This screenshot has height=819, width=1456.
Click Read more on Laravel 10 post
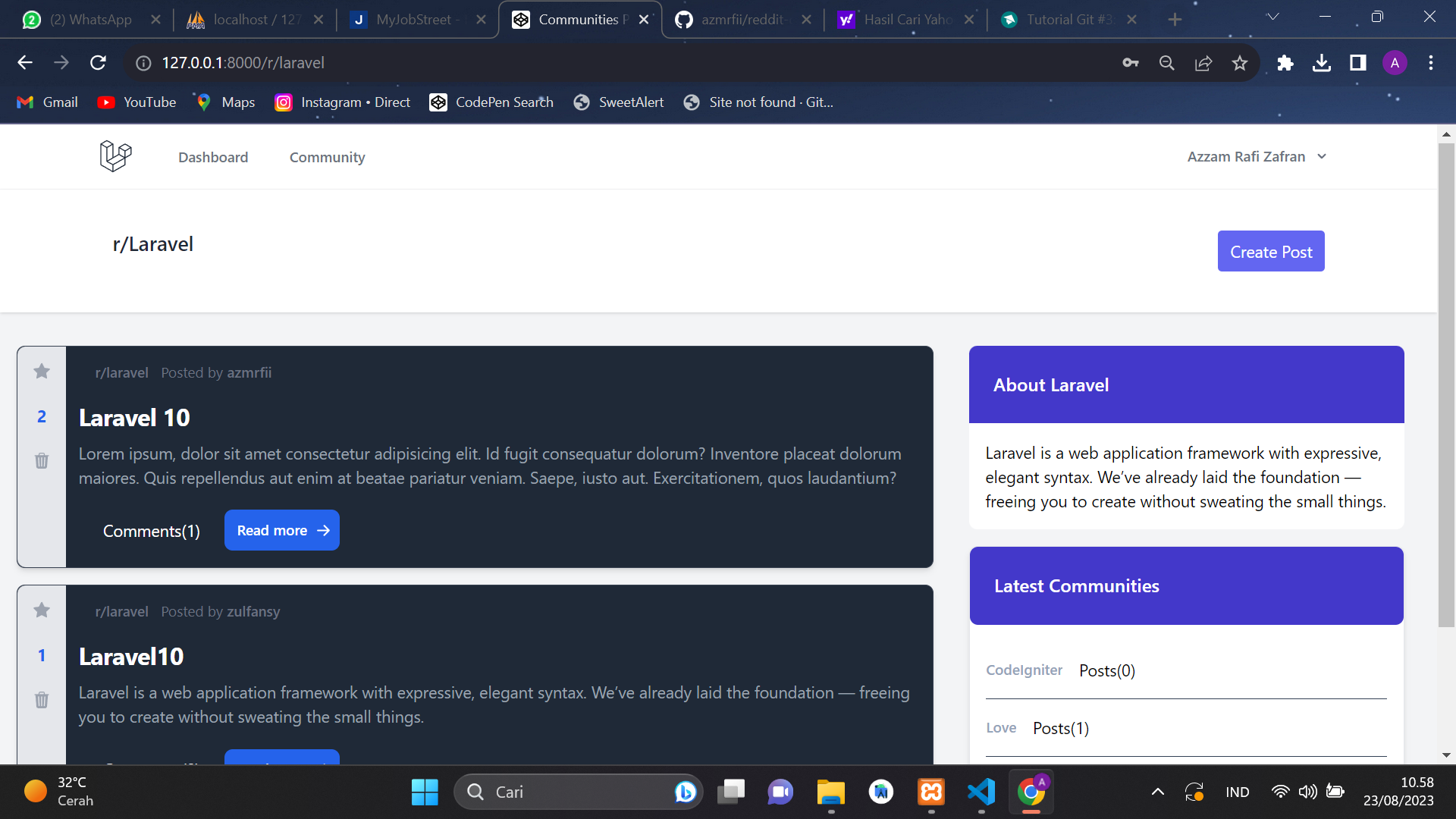click(x=282, y=529)
